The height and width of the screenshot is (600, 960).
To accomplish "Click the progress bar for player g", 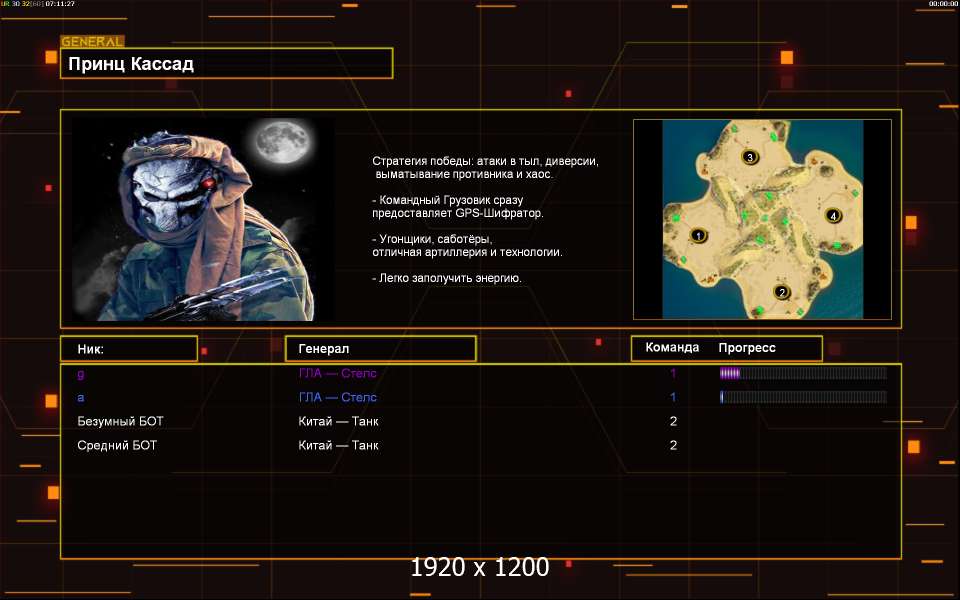I will (x=803, y=373).
